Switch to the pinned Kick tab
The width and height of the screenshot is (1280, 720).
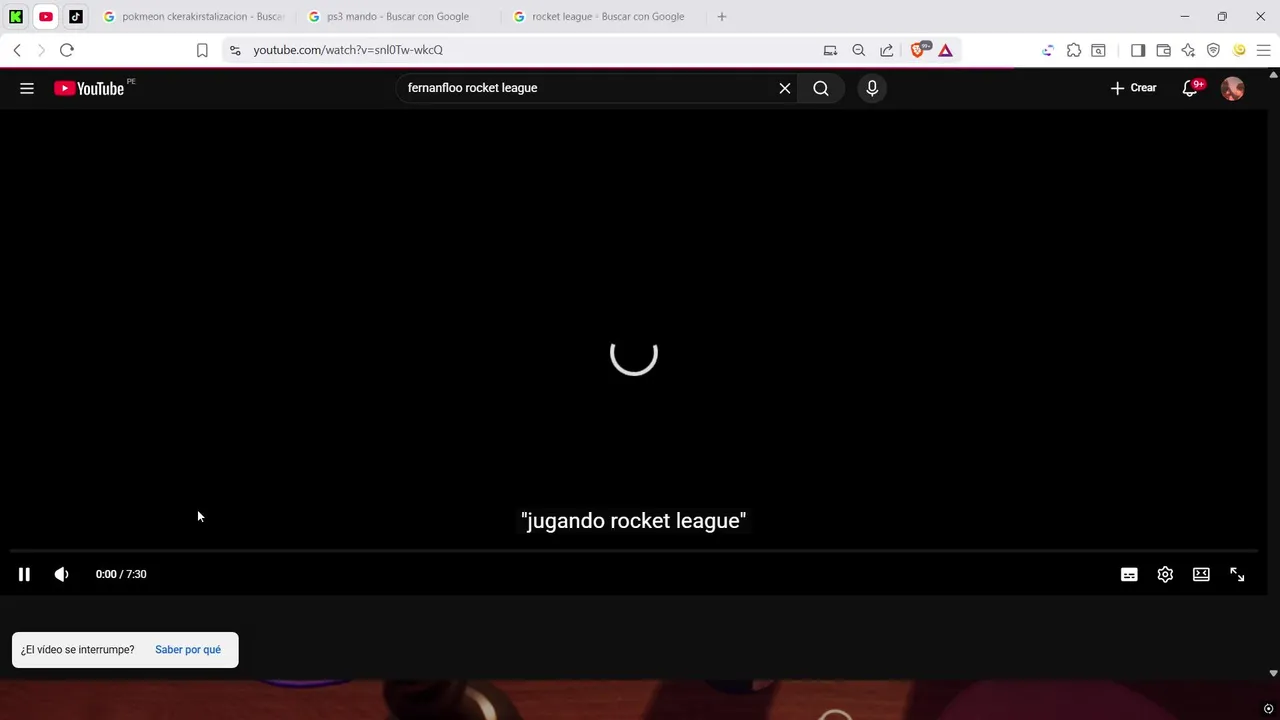coord(16,16)
